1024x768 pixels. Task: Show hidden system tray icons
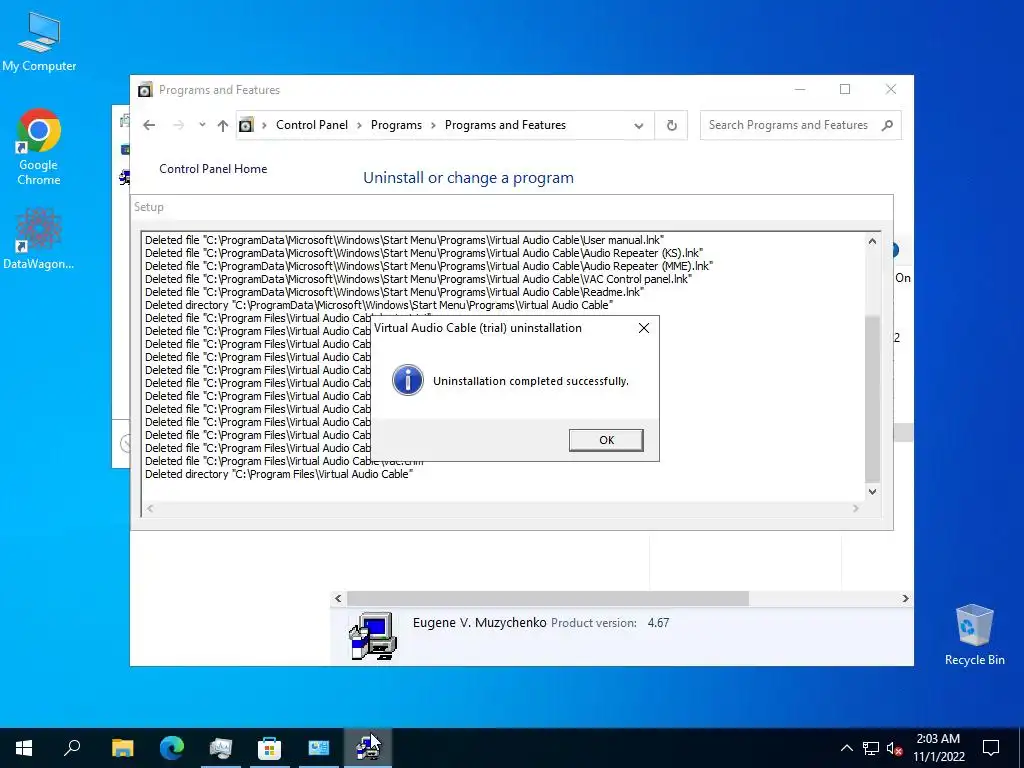pyautogui.click(x=846, y=748)
